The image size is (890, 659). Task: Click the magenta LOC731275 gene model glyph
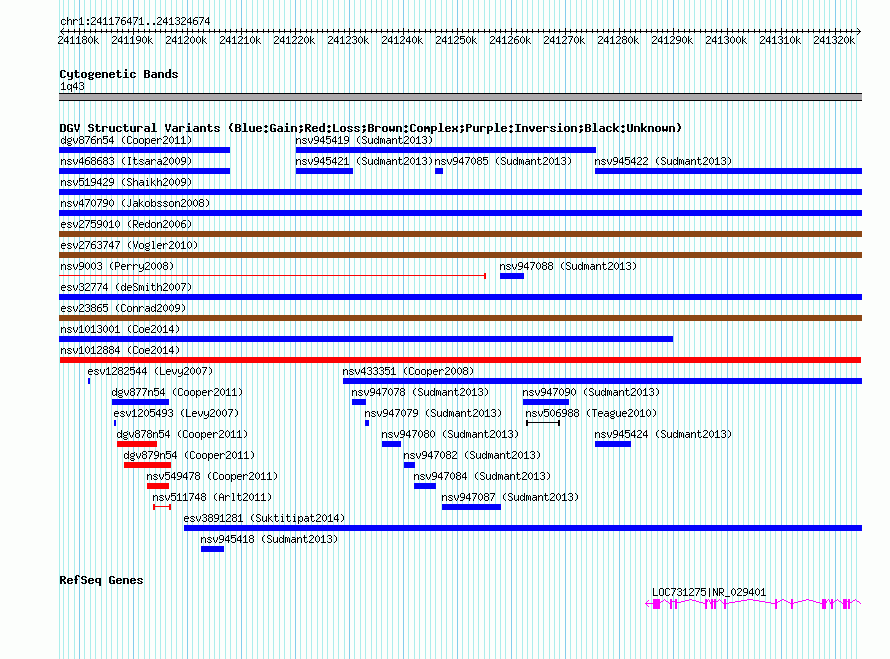753,604
